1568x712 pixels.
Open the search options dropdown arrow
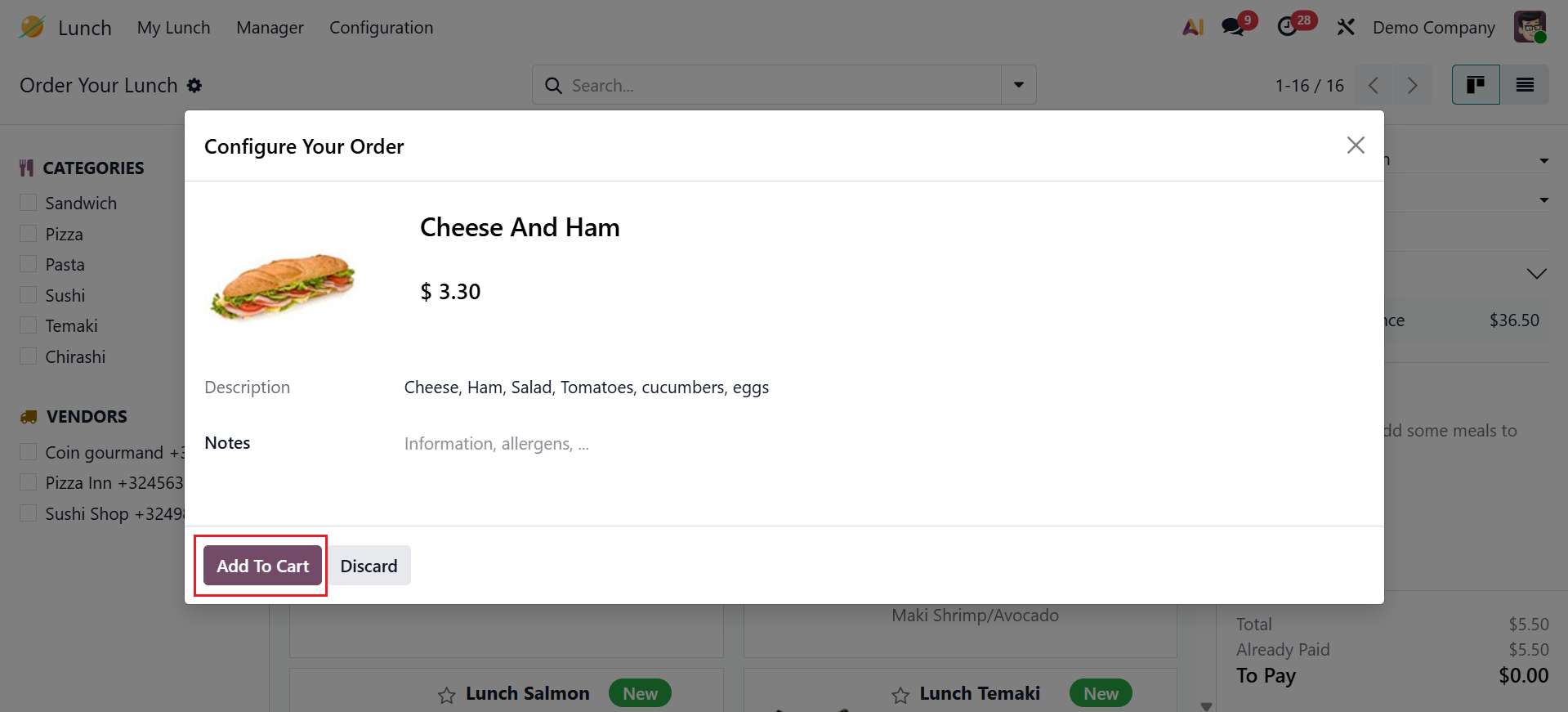tap(1019, 85)
